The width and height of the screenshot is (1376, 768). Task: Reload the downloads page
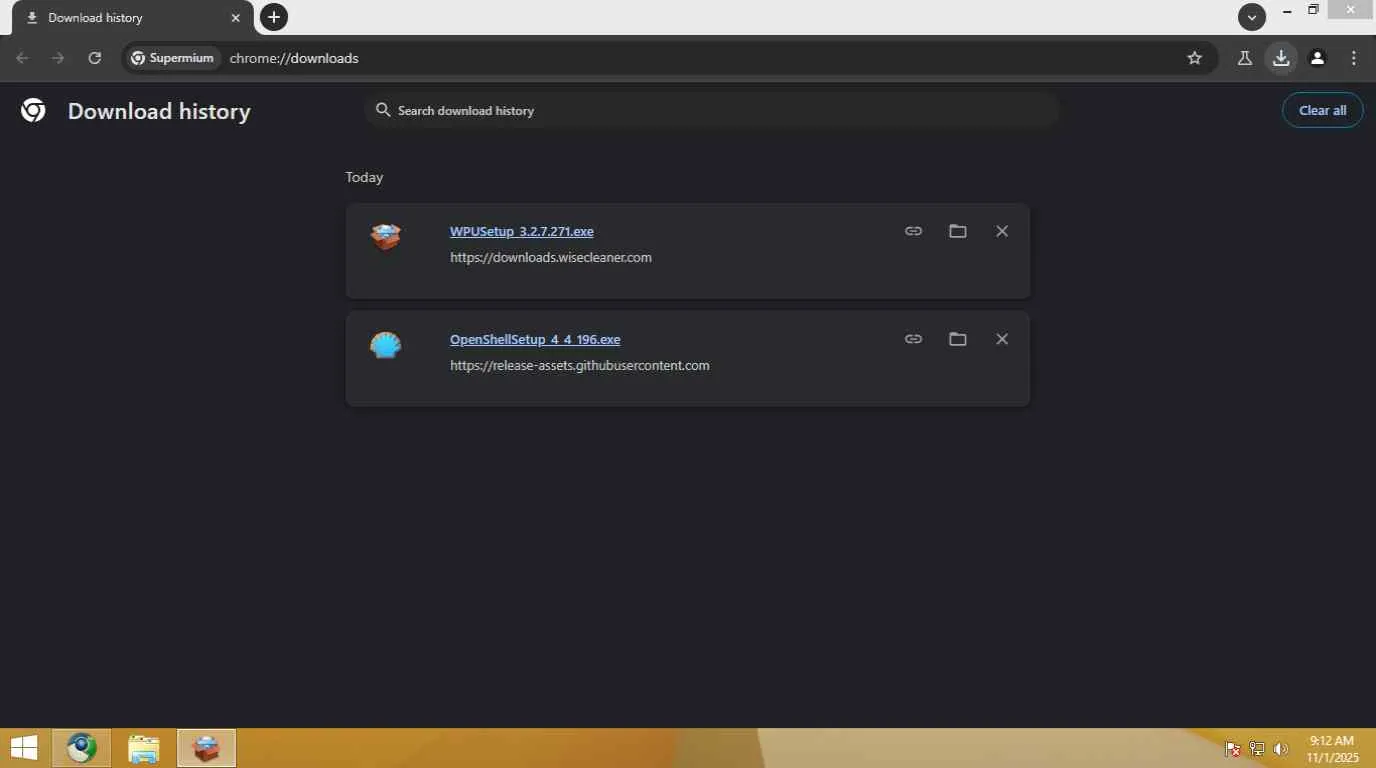[94, 58]
